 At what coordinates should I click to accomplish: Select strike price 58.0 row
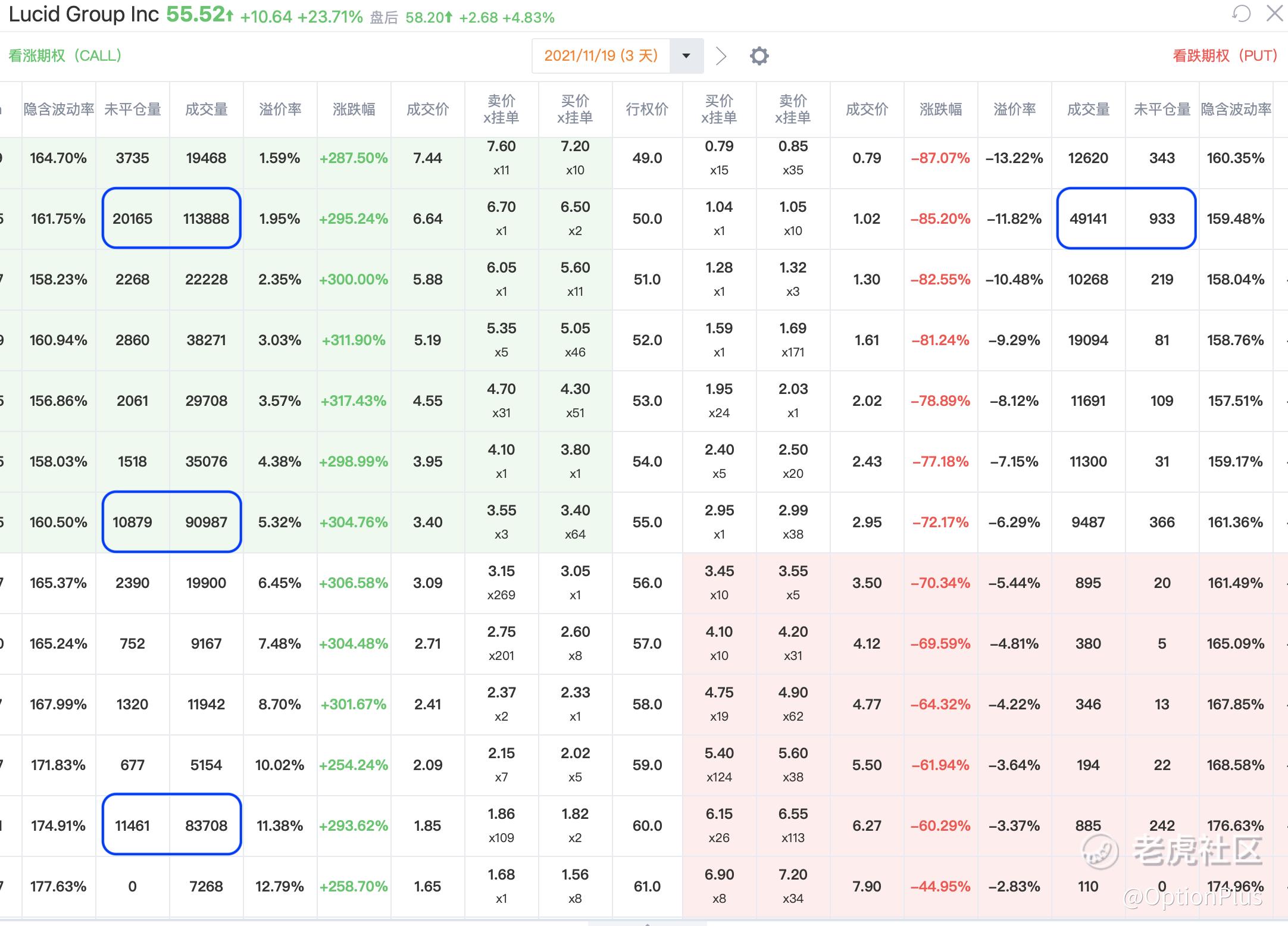click(x=647, y=705)
